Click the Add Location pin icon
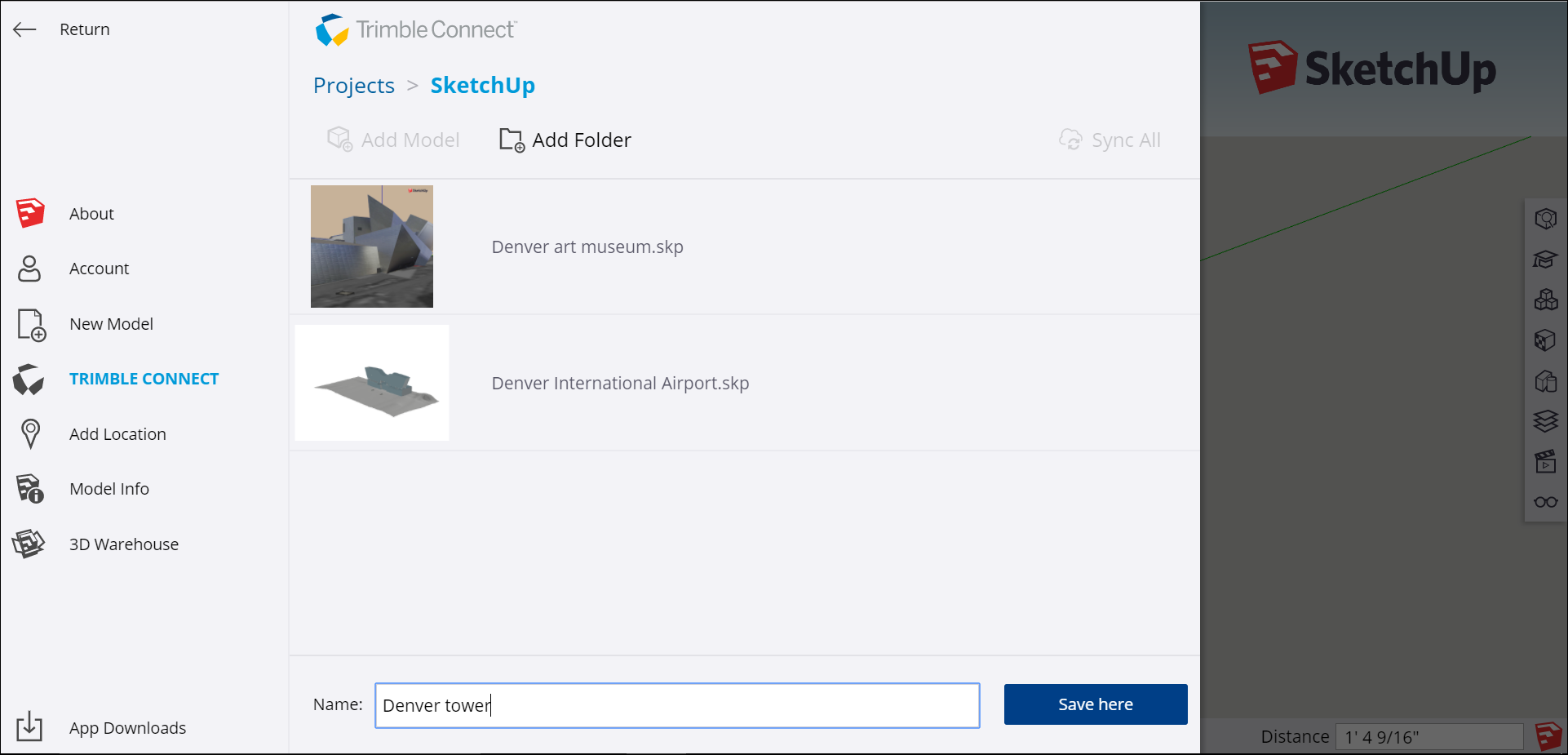Image resolution: width=1568 pixels, height=755 pixels. (30, 433)
